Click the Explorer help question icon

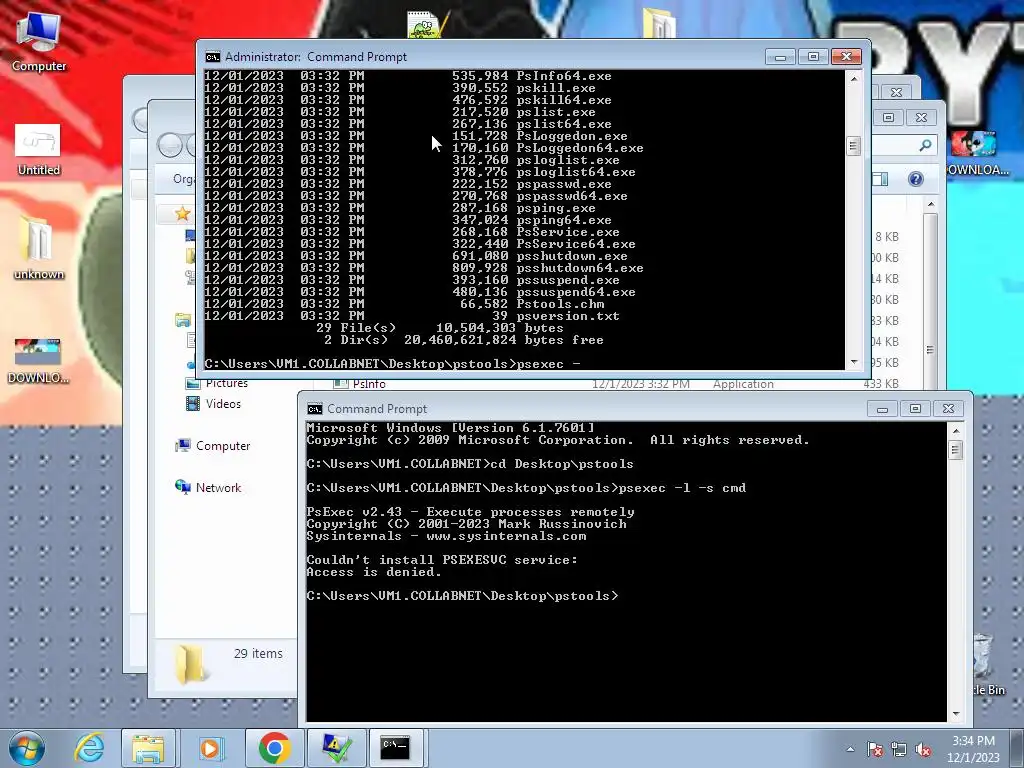916,179
